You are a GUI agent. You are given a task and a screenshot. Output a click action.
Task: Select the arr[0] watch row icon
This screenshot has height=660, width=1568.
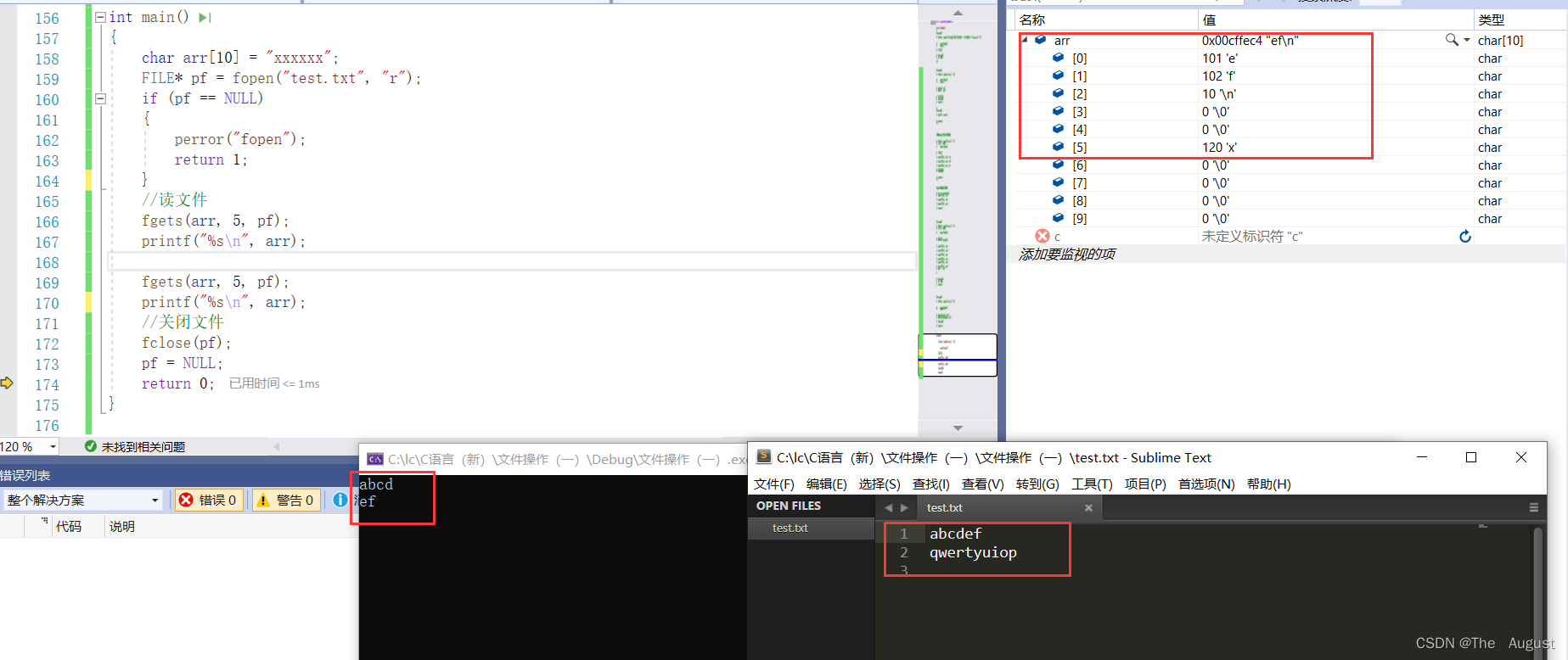(1058, 58)
